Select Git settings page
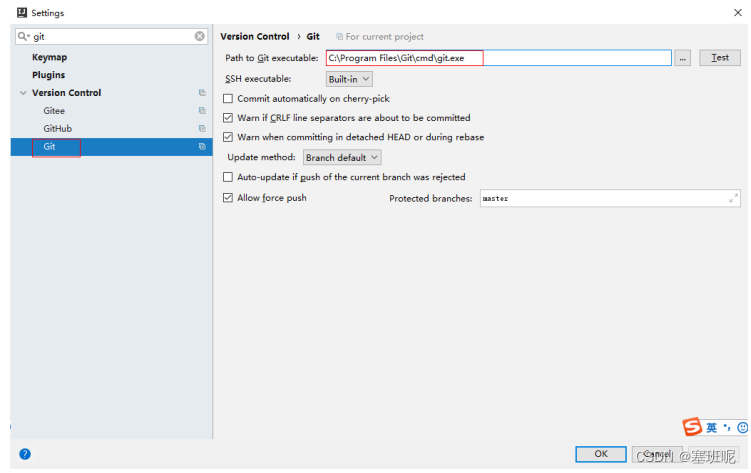 click(x=111, y=147)
